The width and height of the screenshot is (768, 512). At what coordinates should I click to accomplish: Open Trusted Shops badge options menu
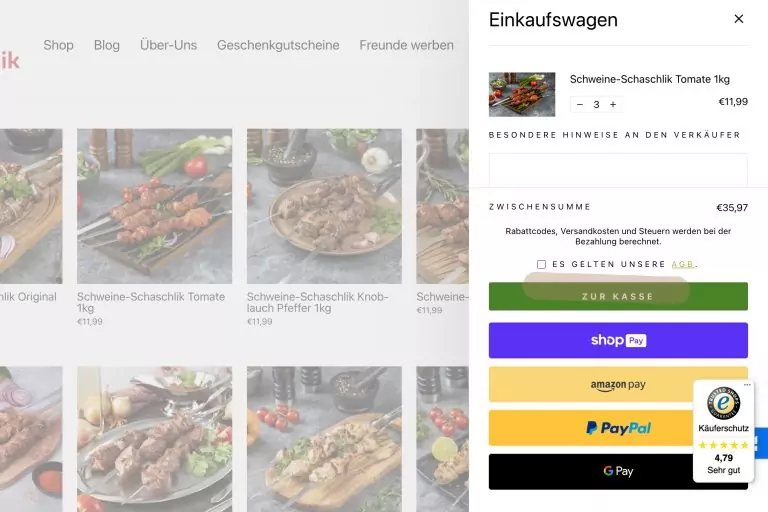point(747,385)
